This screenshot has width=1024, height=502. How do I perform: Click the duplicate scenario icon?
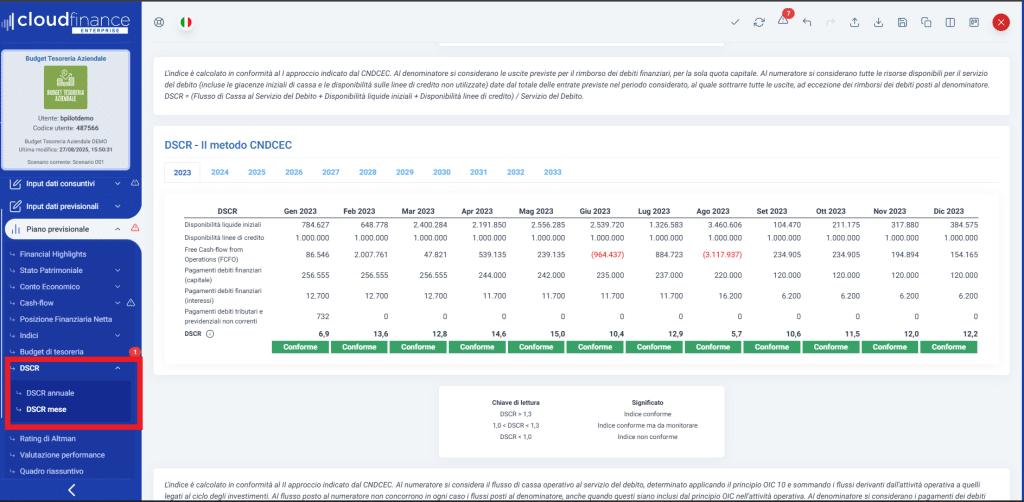[x=925, y=22]
